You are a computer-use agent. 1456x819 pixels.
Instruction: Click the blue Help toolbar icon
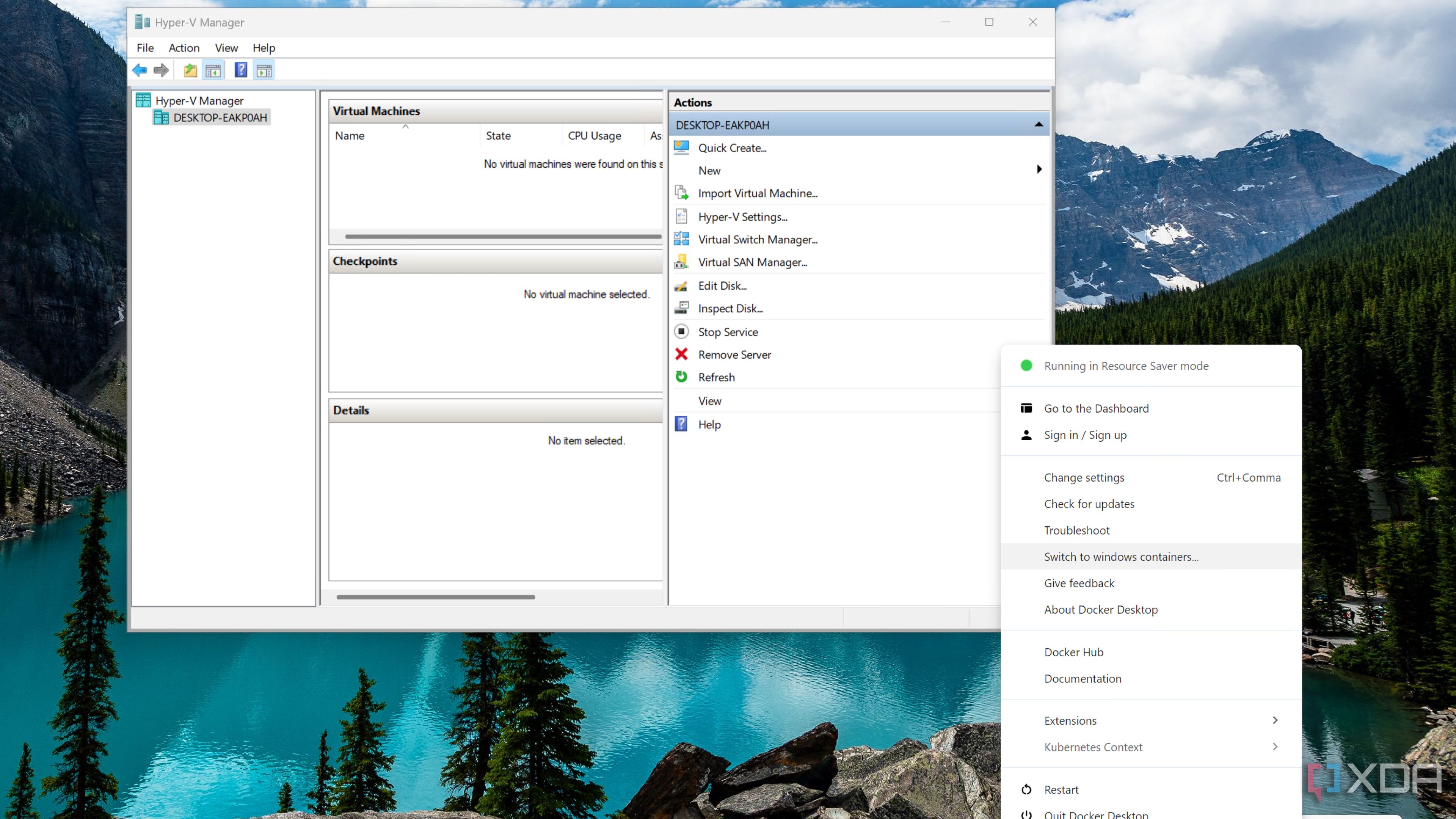click(241, 70)
